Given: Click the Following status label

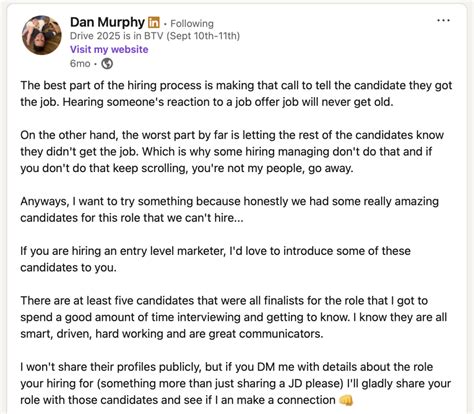Looking at the screenshot, I should coord(192,23).
